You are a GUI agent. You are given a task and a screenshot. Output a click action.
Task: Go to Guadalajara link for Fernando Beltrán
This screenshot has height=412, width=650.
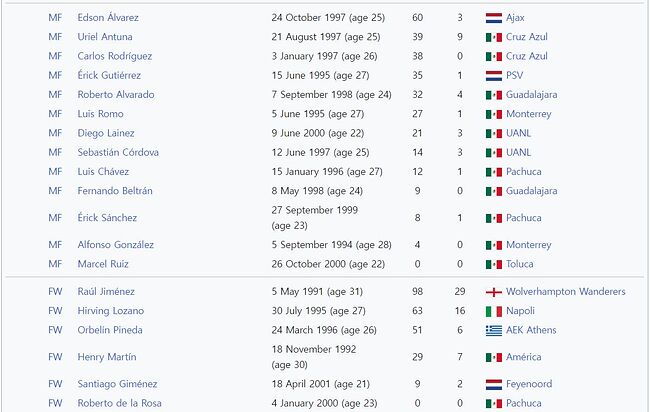[531, 191]
